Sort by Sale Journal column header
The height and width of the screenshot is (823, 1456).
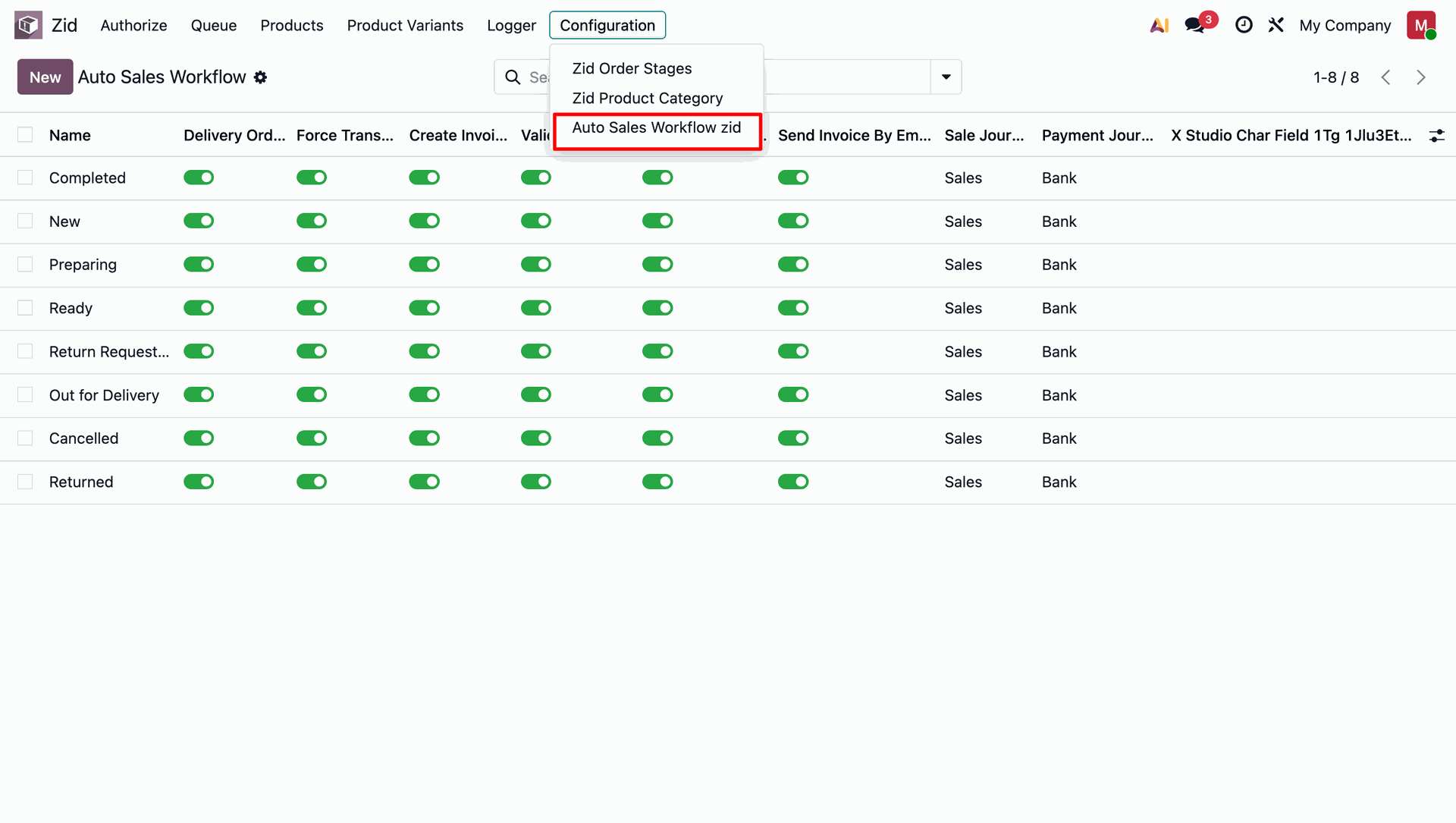[984, 135]
